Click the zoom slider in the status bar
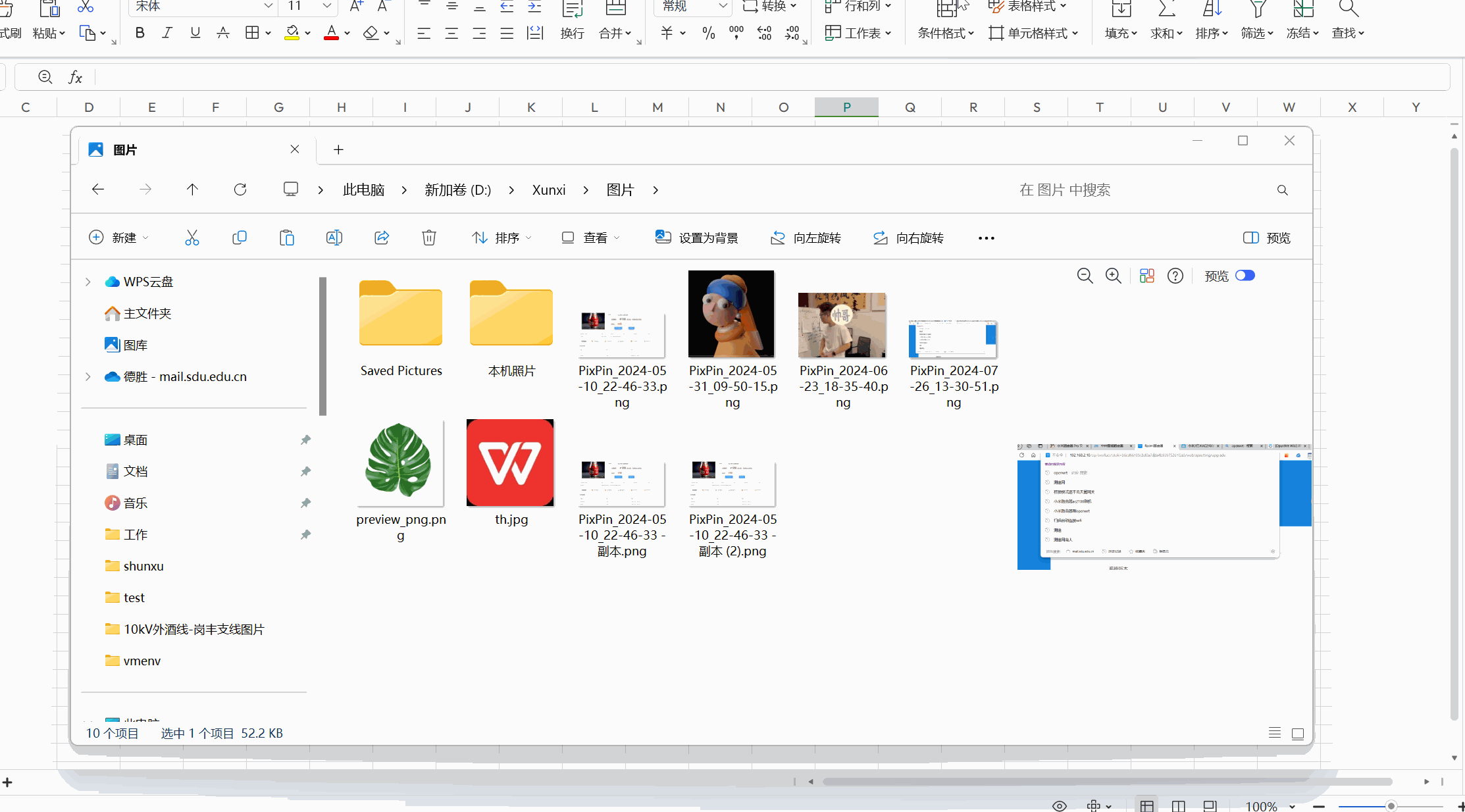 pos(1390,806)
